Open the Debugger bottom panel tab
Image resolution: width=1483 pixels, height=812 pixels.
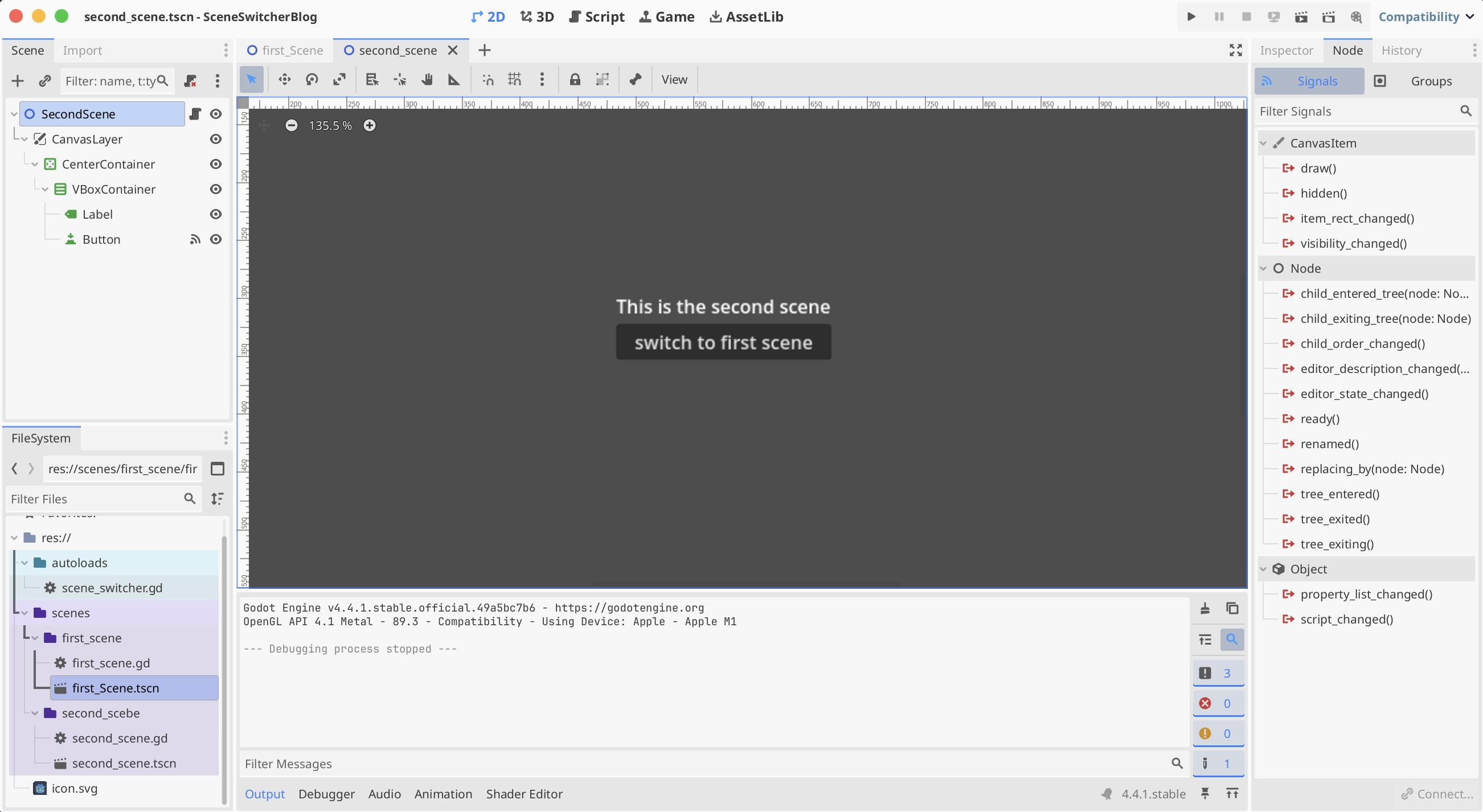pyautogui.click(x=326, y=794)
